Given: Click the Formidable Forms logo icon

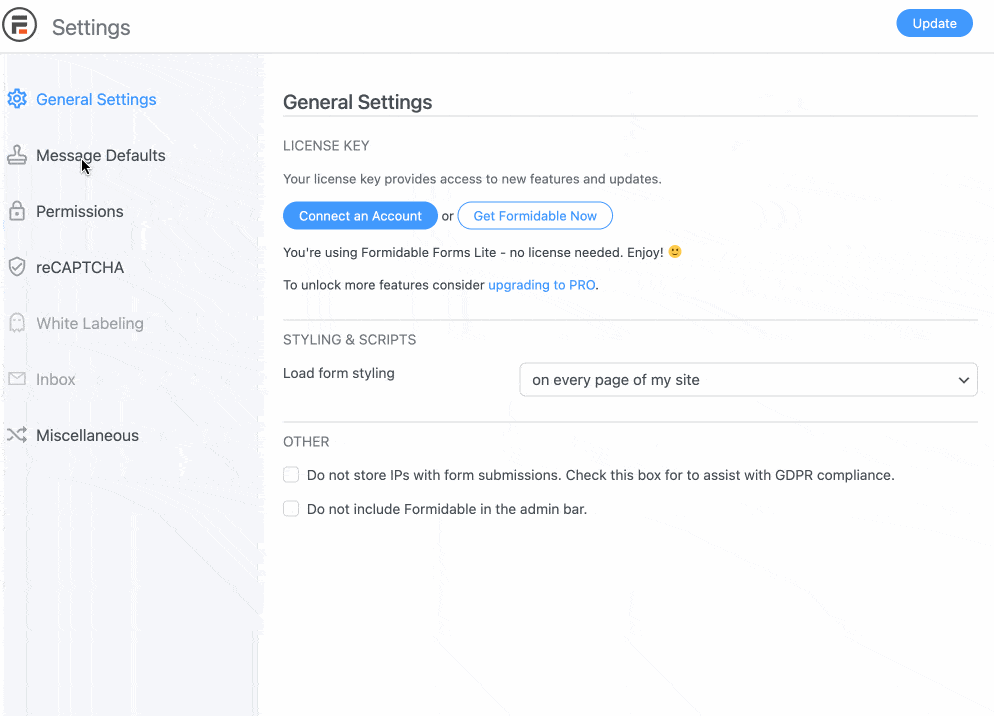Looking at the screenshot, I should [x=20, y=25].
